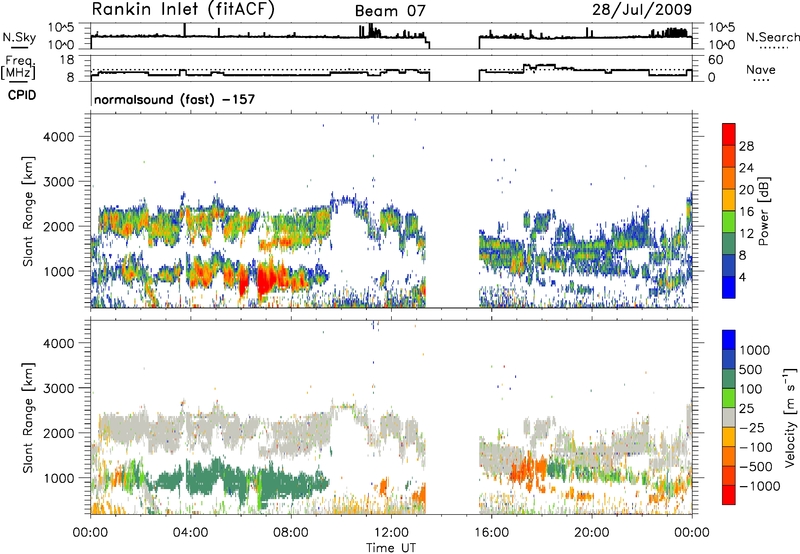The width and height of the screenshot is (800, 554).
Task: Click the '28' value on the power colorbar
Action: (x=746, y=146)
